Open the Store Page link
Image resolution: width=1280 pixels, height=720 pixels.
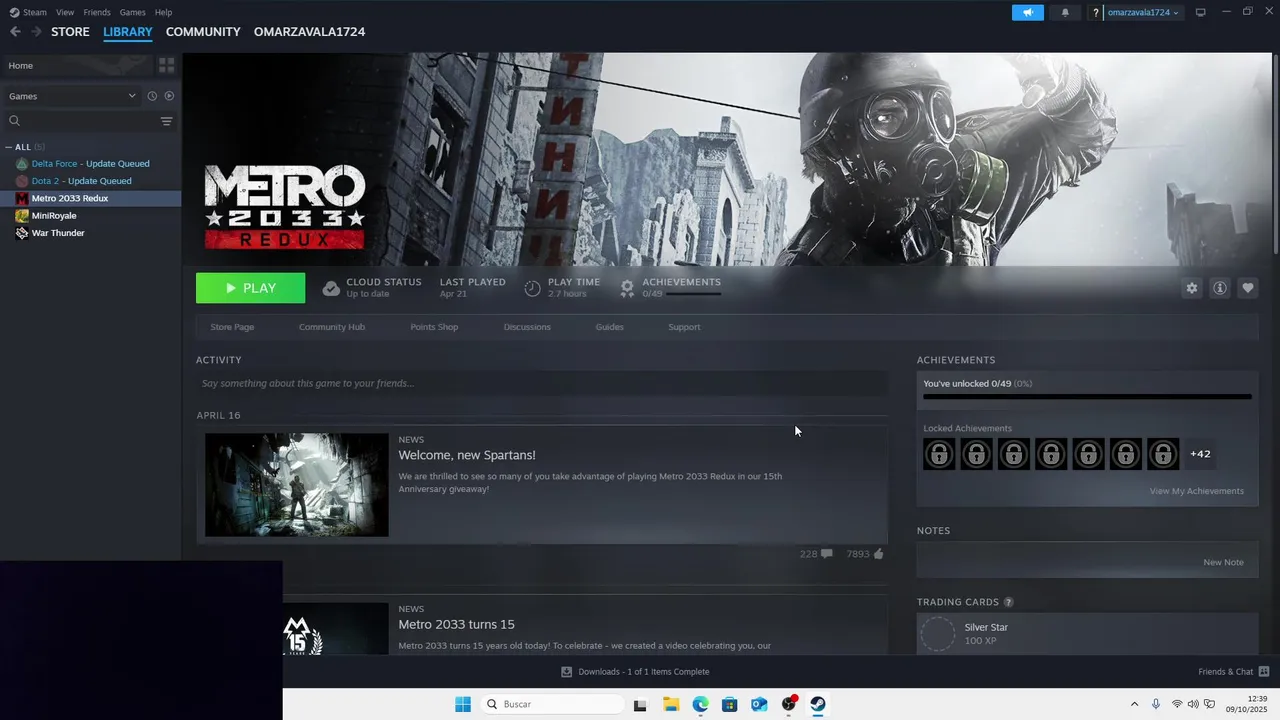(232, 327)
